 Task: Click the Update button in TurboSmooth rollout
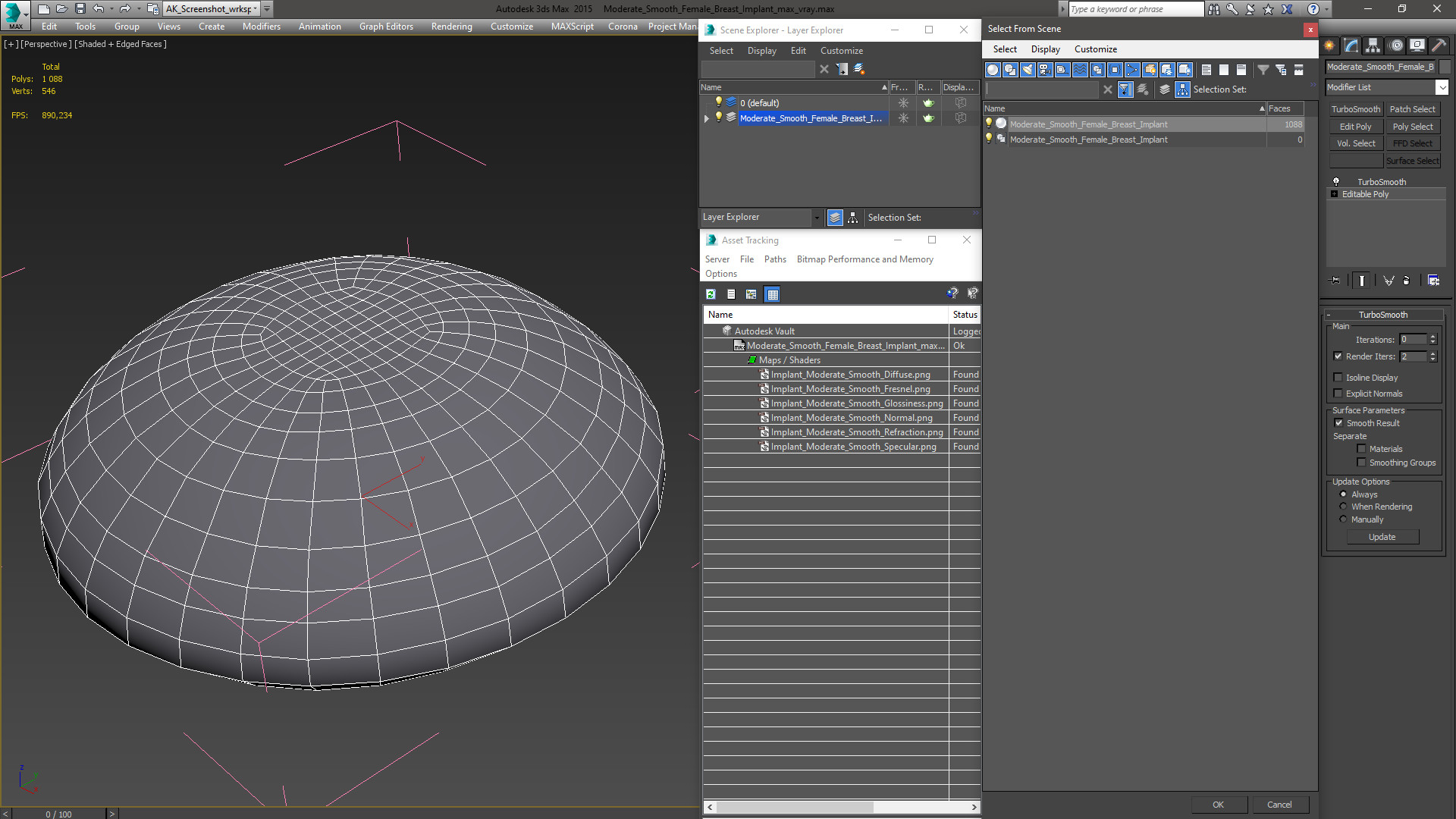coord(1382,537)
